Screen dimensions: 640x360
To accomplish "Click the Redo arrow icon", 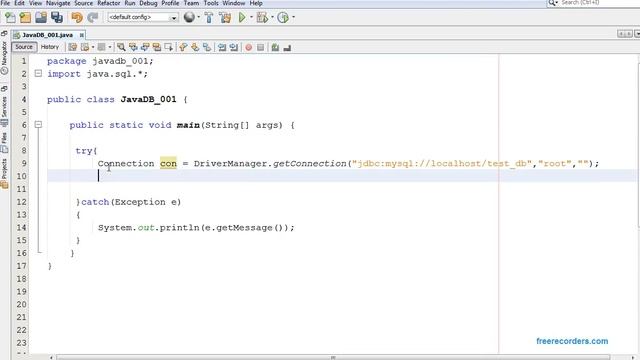I will point(93,17).
